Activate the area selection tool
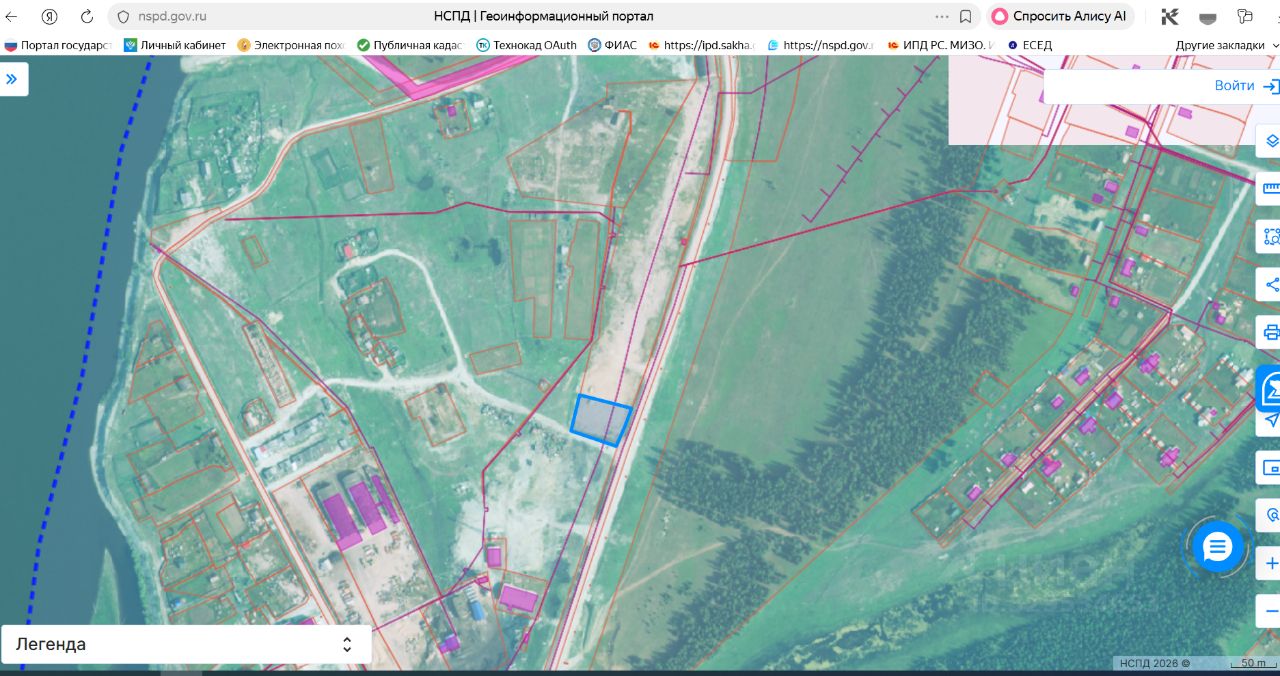 [x=1270, y=236]
